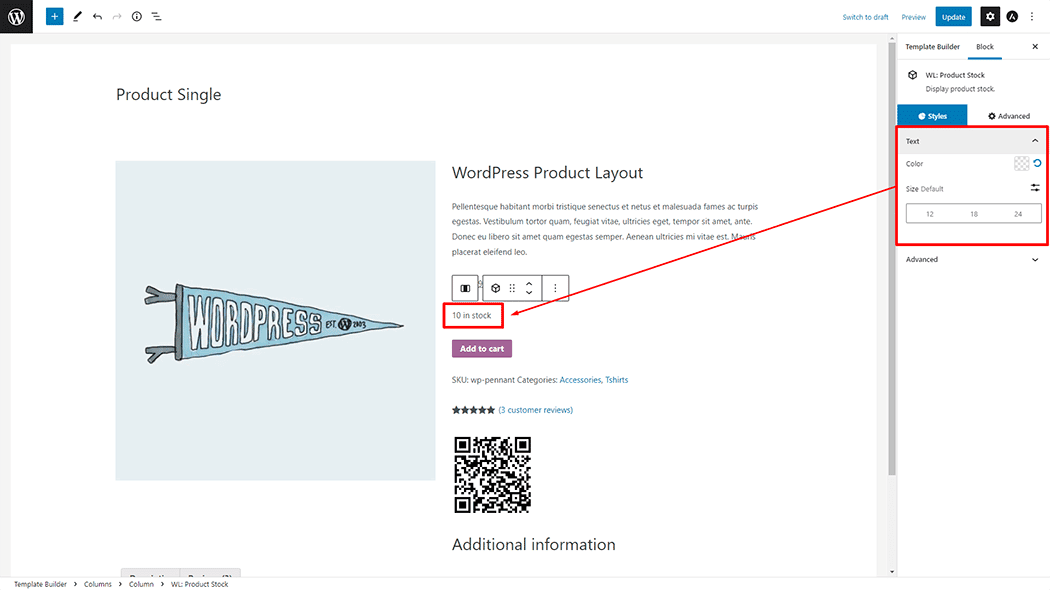Open the text Color swatch picker

(1021, 163)
